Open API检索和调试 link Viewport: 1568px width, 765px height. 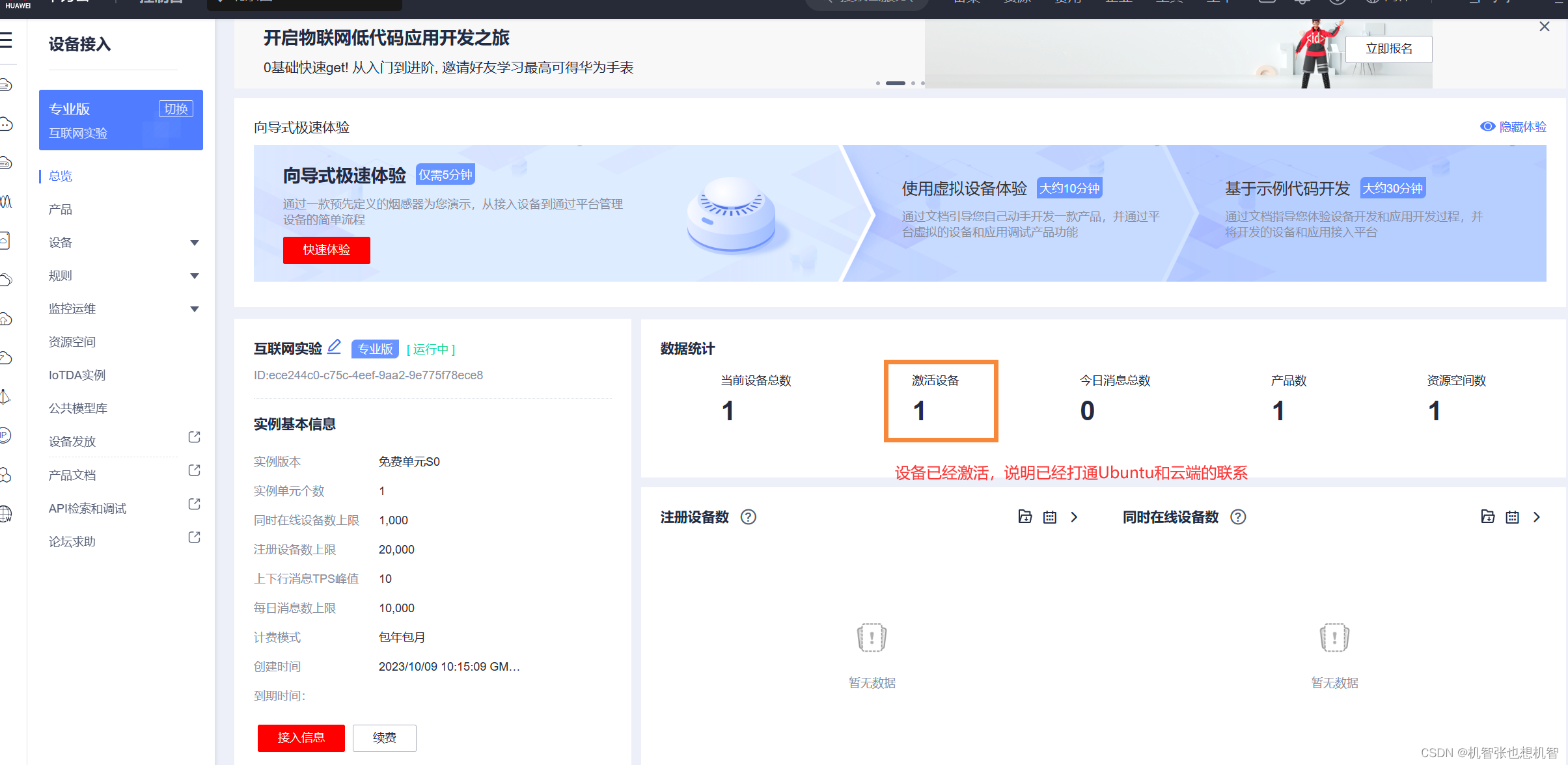coord(88,509)
